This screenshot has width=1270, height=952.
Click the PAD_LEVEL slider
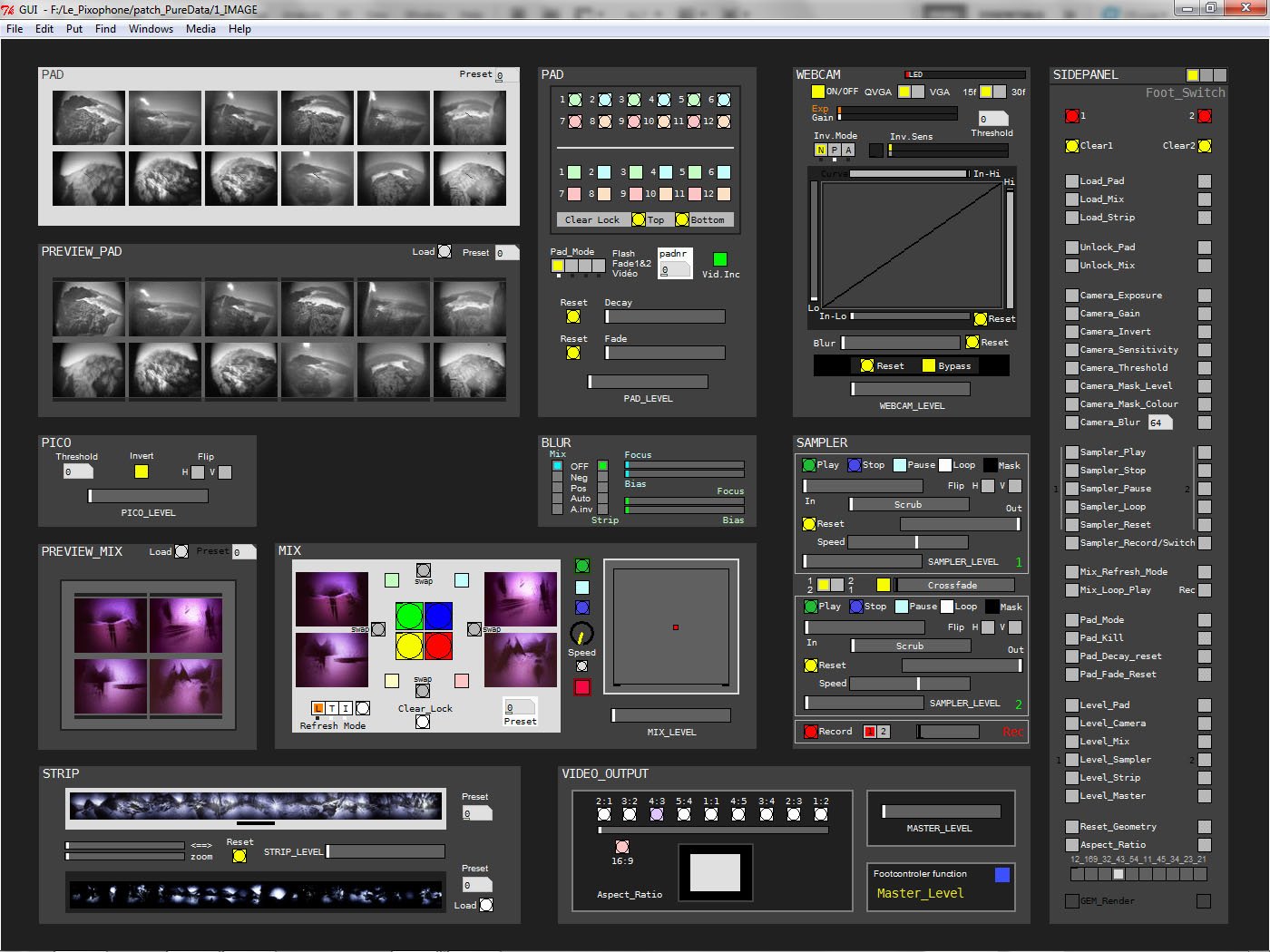click(648, 382)
